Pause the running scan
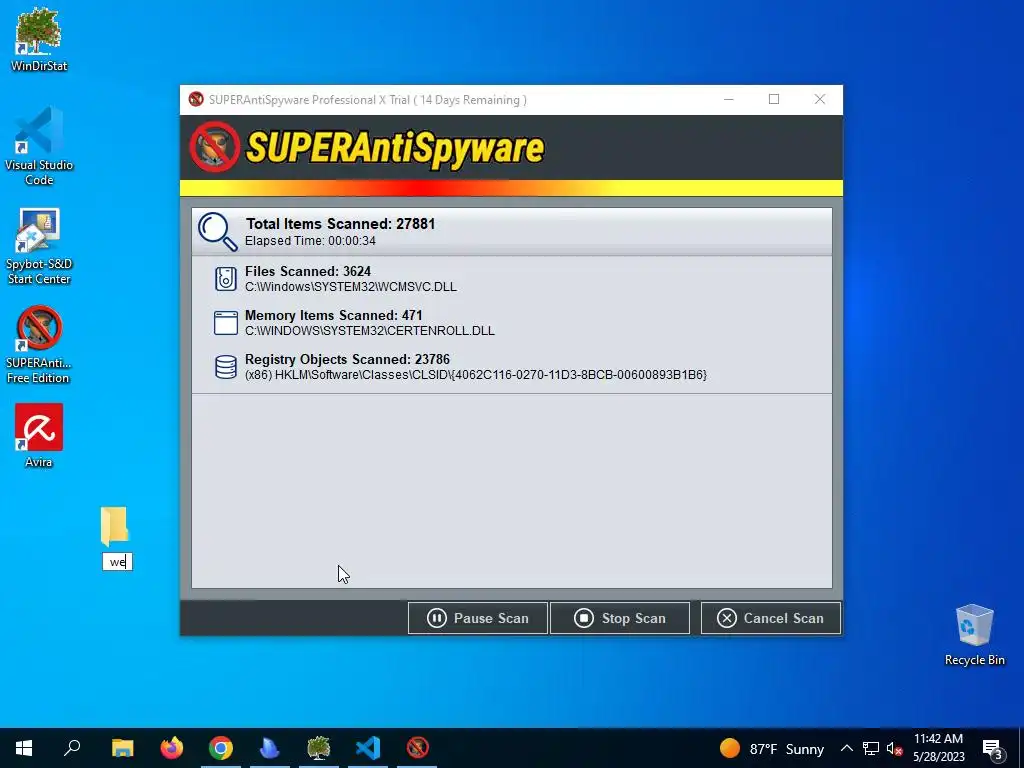 477,618
